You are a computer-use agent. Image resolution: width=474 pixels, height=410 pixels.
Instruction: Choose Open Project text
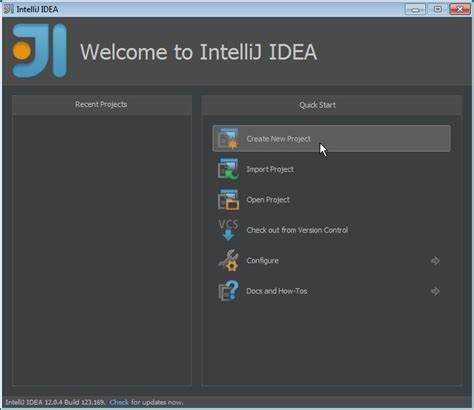pyautogui.click(x=268, y=200)
